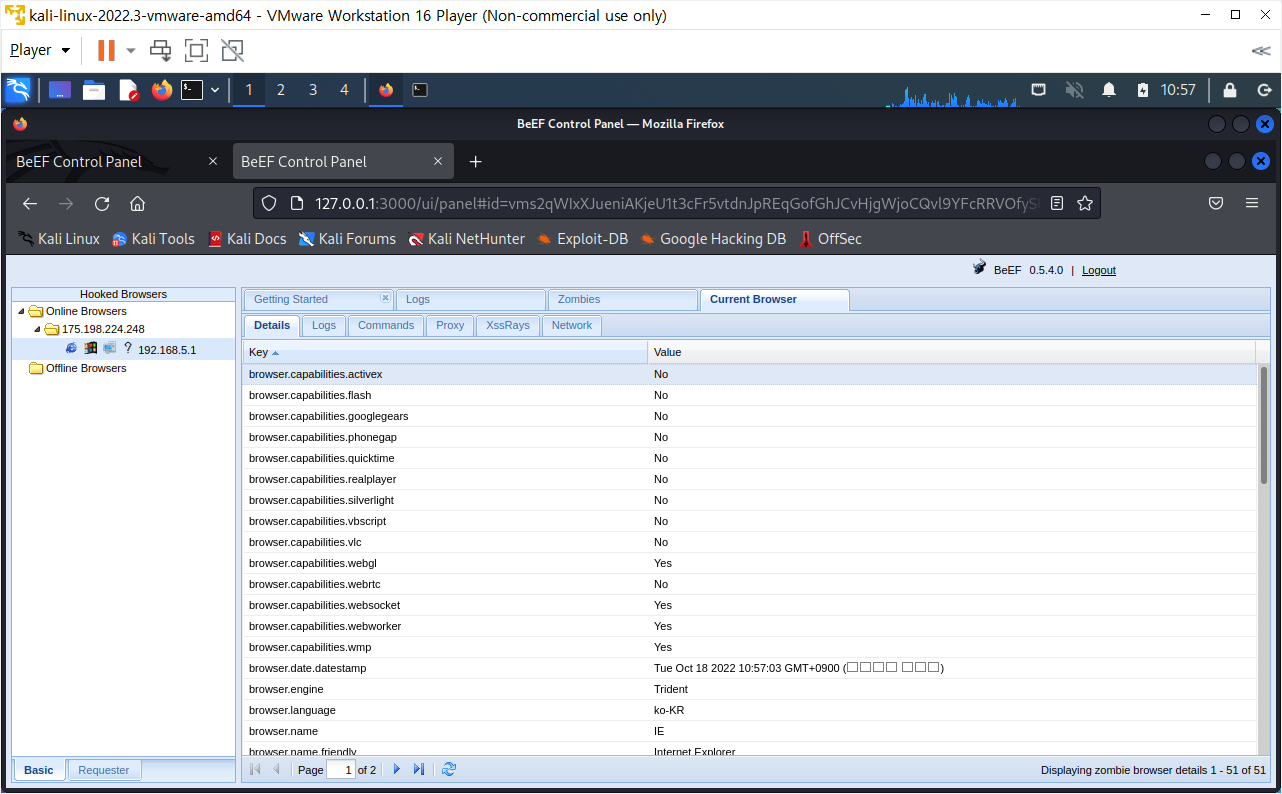Open the notifications bell

click(1109, 90)
